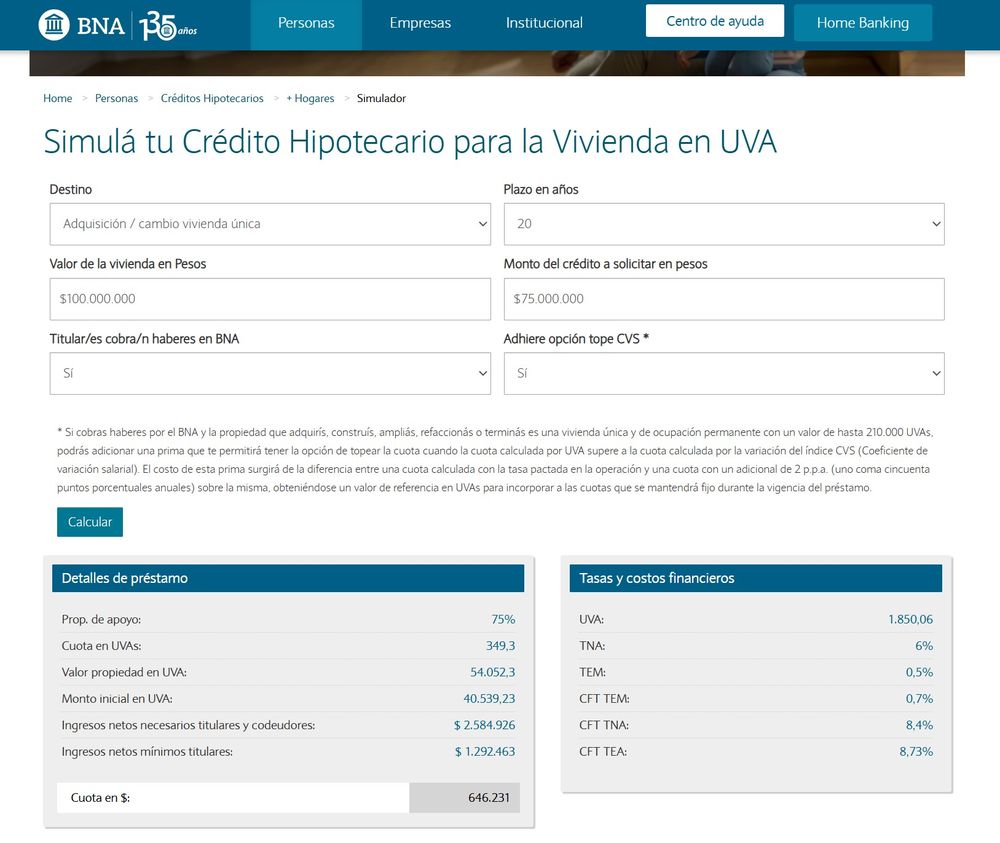The image size is (1000, 843).
Task: Follow the + Hogares breadcrumb link
Action: pos(310,98)
